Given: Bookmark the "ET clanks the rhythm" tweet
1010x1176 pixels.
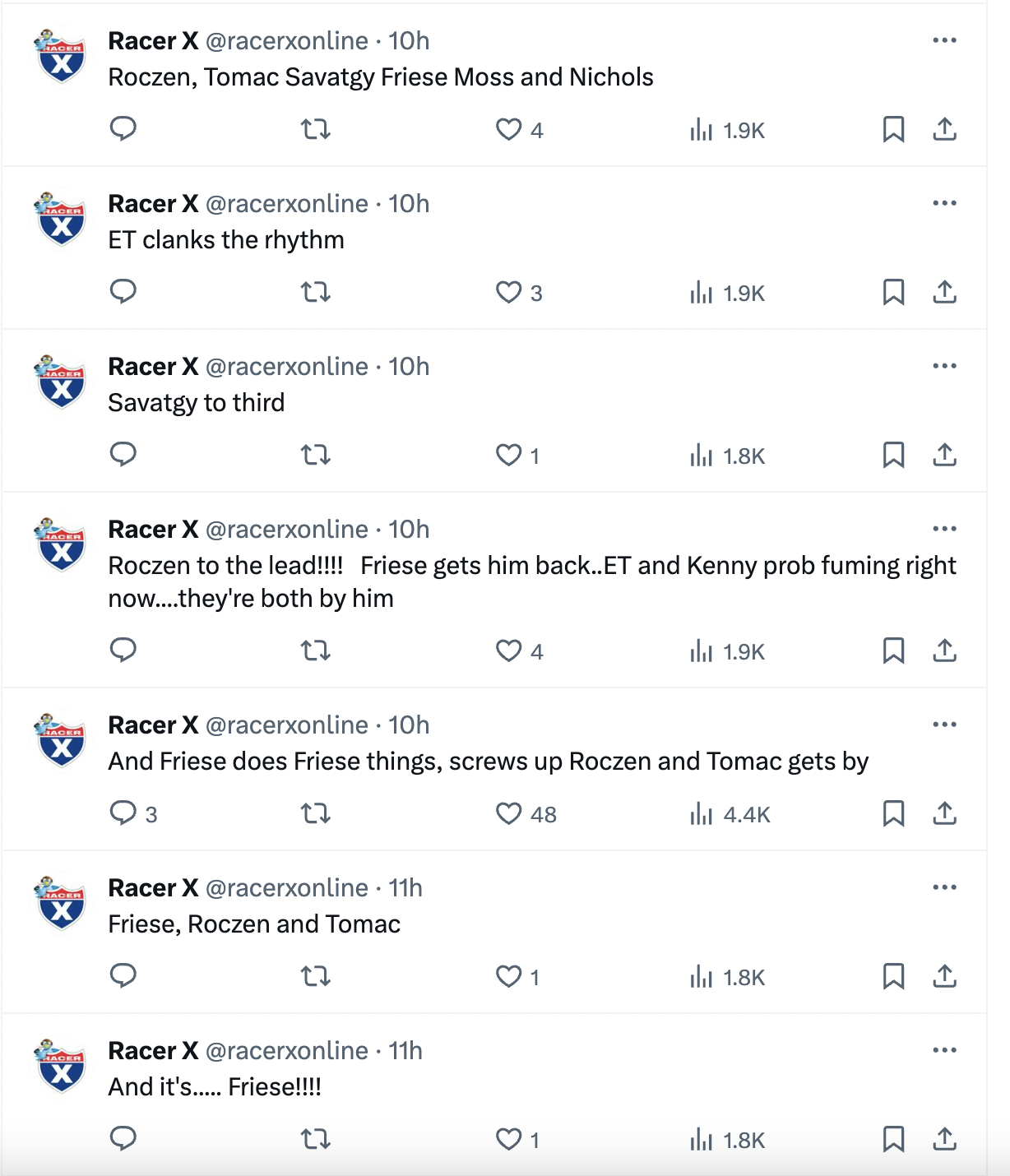Looking at the screenshot, I should (x=893, y=292).
